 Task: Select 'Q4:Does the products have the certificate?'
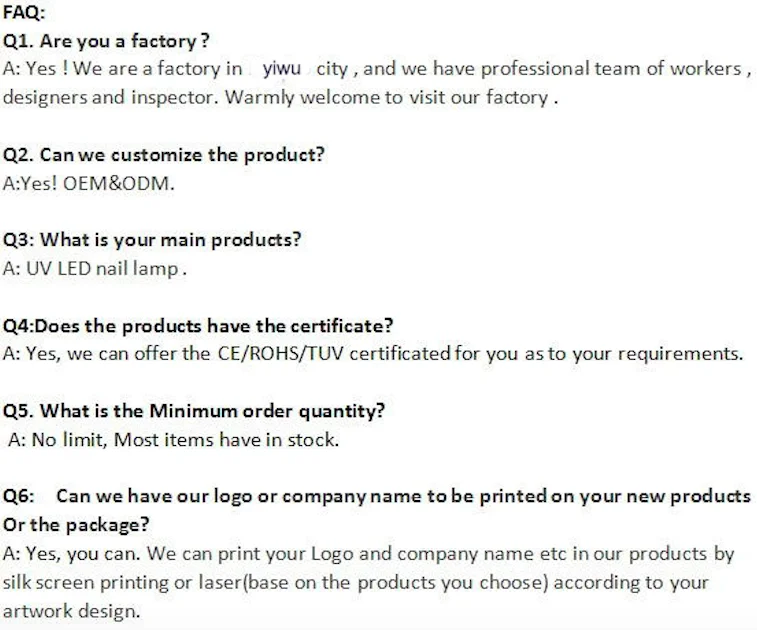click(x=198, y=326)
